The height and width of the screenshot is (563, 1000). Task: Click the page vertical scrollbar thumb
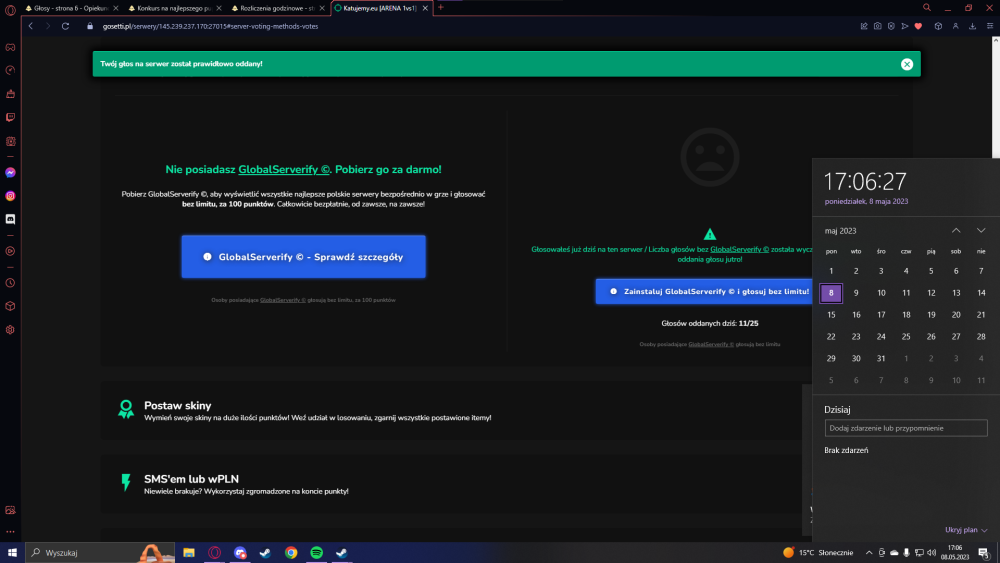coord(996,101)
